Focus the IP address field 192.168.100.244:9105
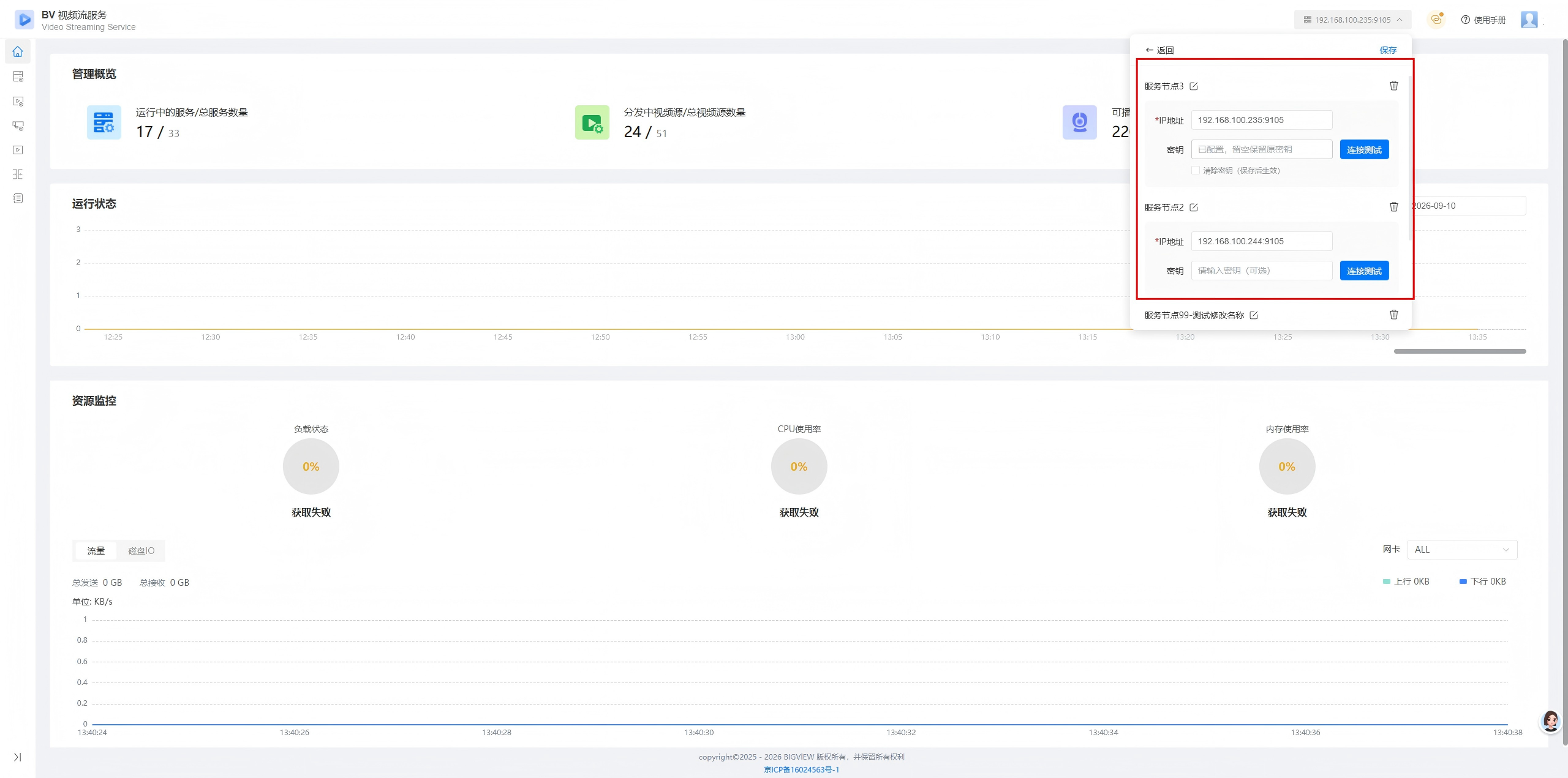 (1261, 241)
